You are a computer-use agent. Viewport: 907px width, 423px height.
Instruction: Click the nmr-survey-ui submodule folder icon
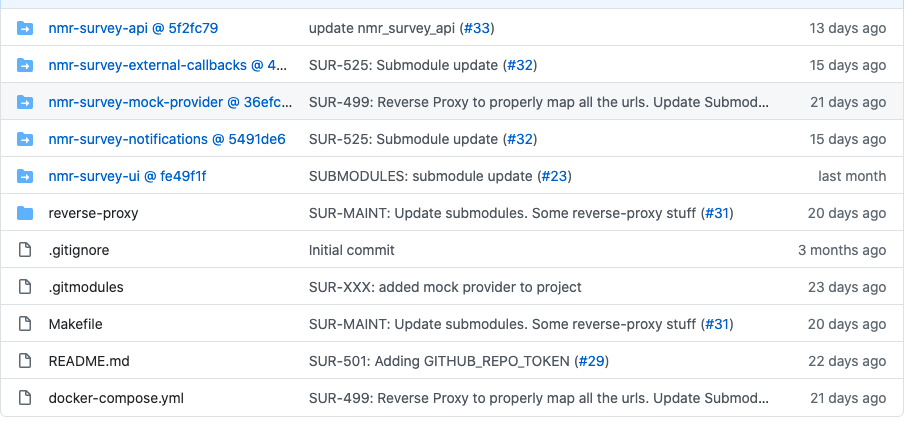(x=25, y=176)
